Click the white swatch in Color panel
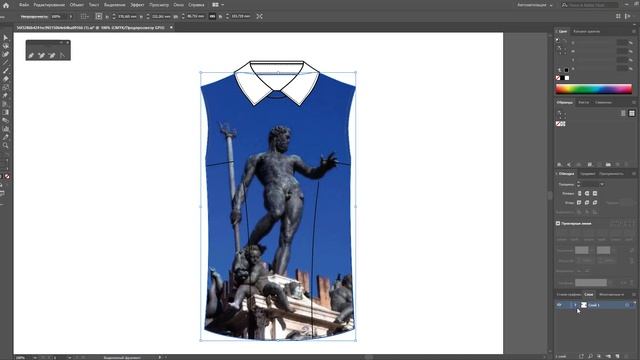640x360 pixels. pyautogui.click(x=567, y=78)
